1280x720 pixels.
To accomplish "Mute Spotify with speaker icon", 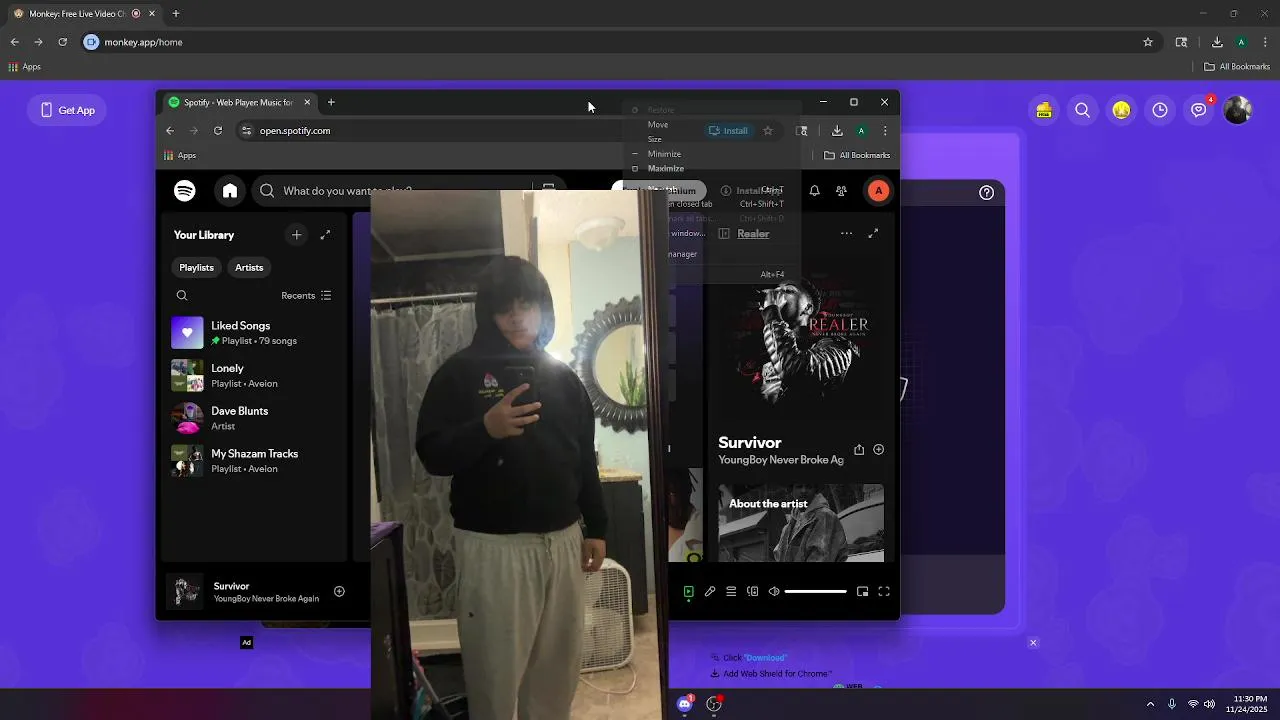I will click(x=774, y=592).
